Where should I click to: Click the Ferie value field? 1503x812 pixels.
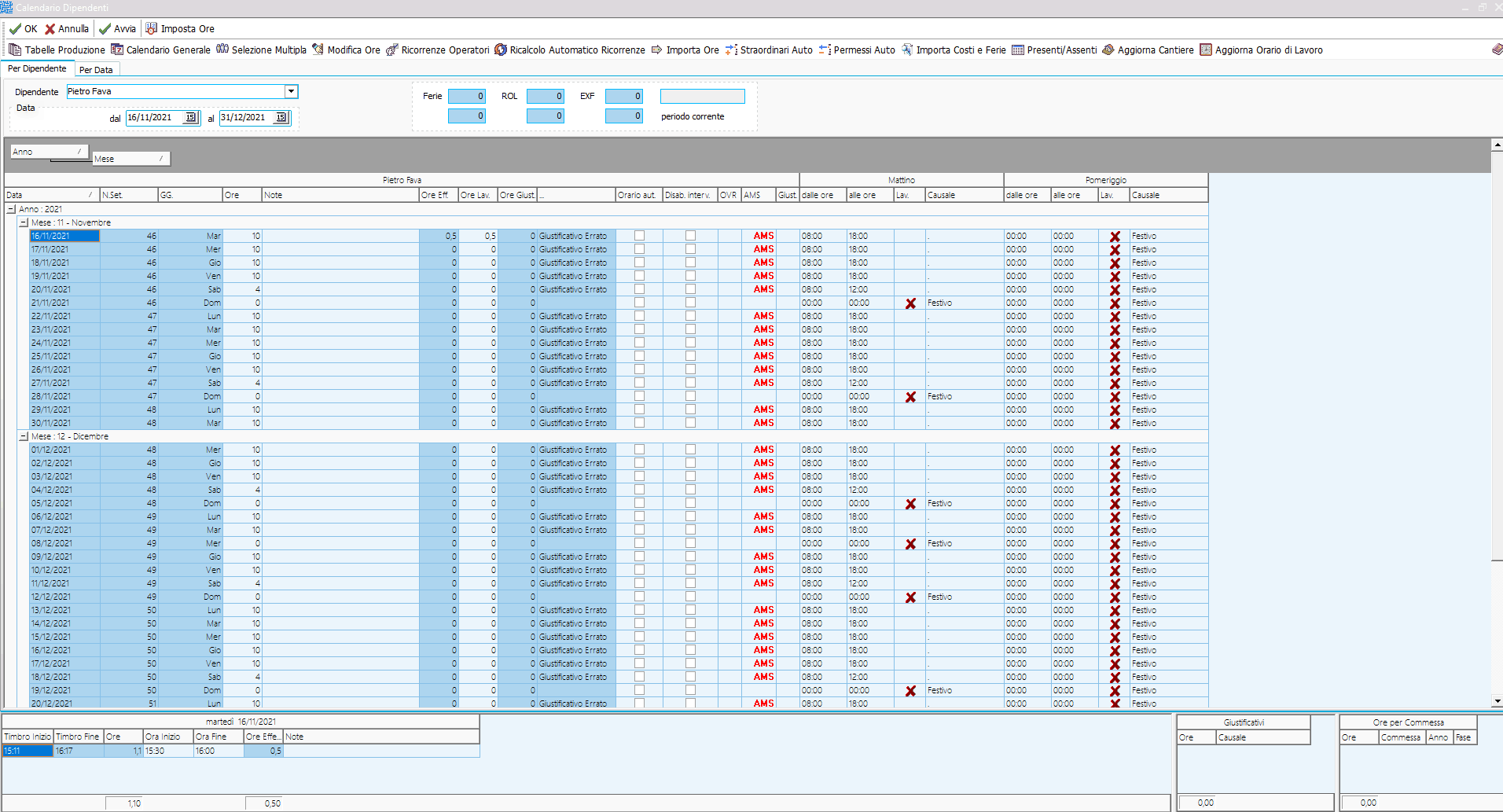click(467, 96)
